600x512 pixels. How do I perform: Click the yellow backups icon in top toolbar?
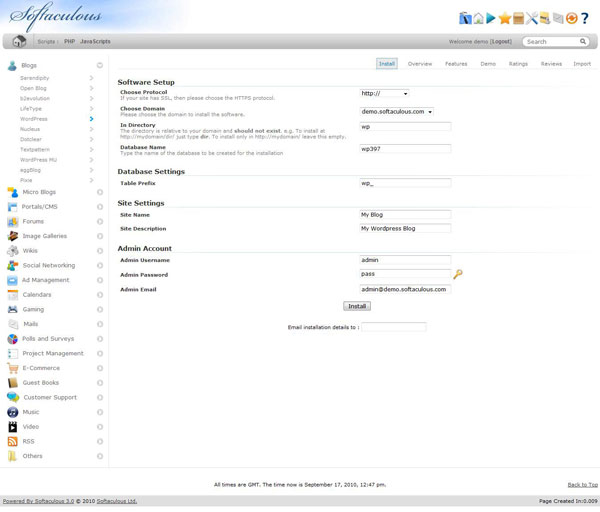point(545,18)
